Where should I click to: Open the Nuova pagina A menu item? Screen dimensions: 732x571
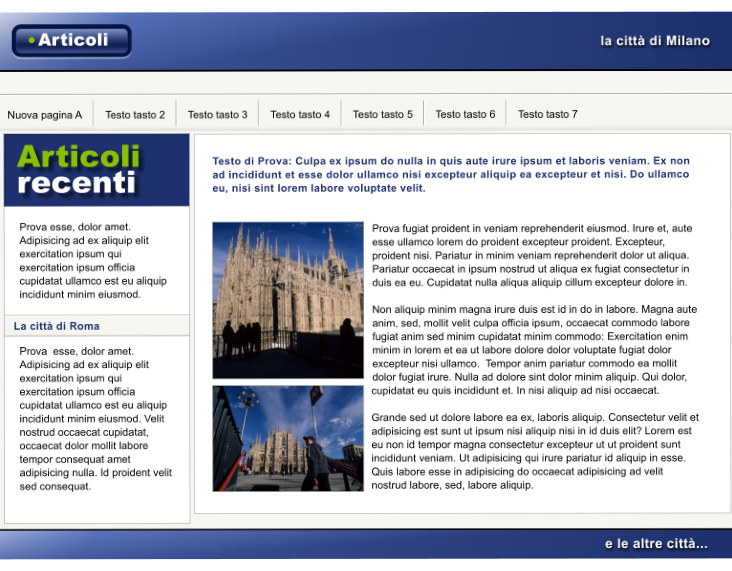point(45,115)
